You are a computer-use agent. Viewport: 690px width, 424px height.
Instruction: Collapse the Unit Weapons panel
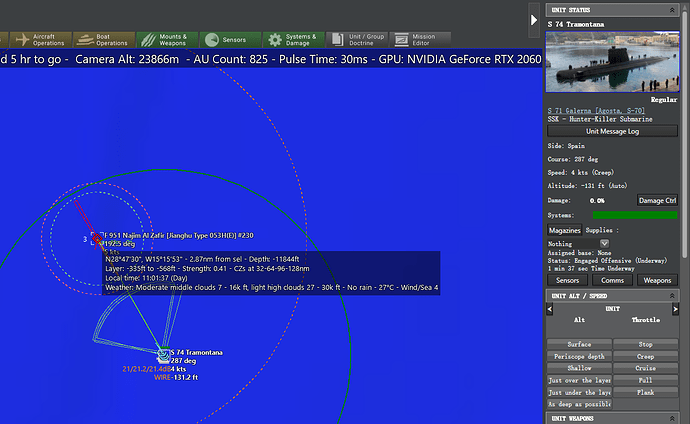[x=672, y=418]
